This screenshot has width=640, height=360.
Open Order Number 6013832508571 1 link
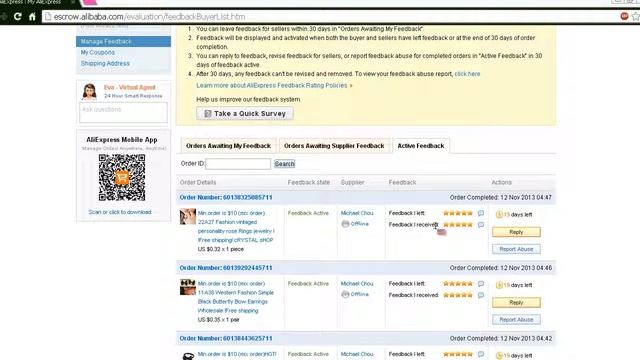[226, 198]
